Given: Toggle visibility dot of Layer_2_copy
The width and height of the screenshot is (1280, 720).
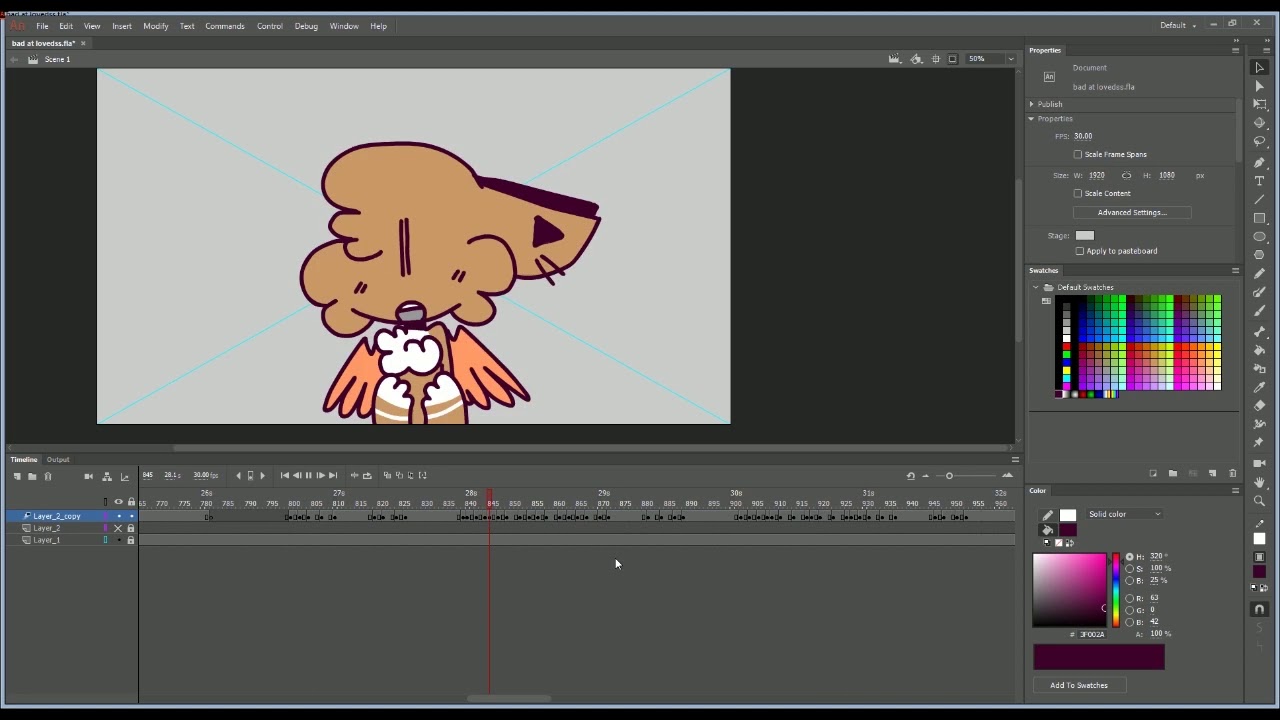Looking at the screenshot, I should [119, 516].
